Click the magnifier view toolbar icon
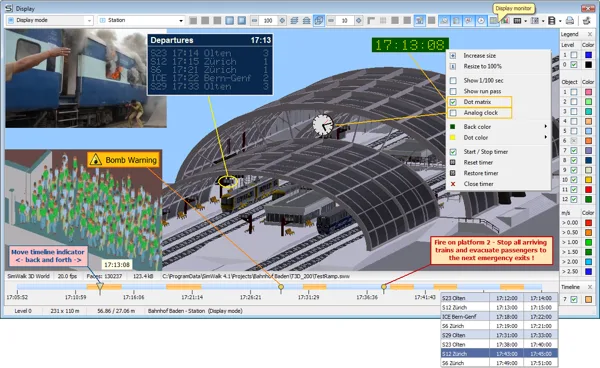The width and height of the screenshot is (600, 368). coord(444,21)
